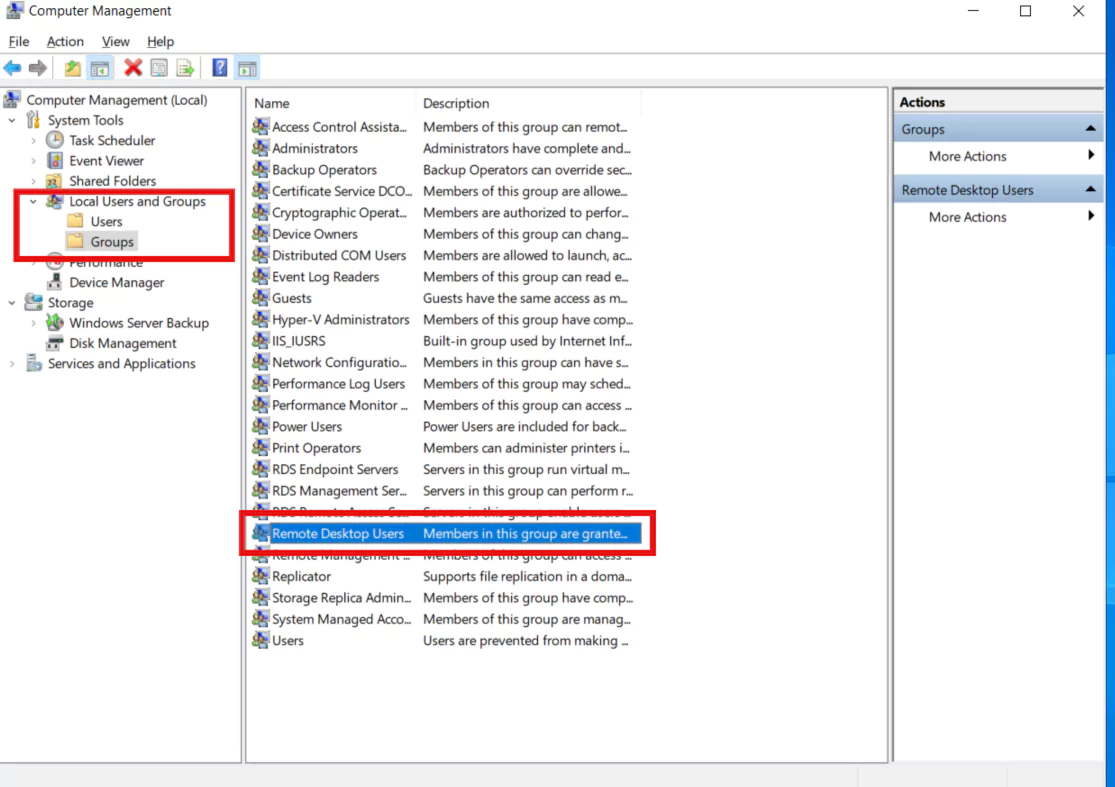Select the Backup Operators group name
Image resolution: width=1115 pixels, height=787 pixels.
(x=324, y=169)
